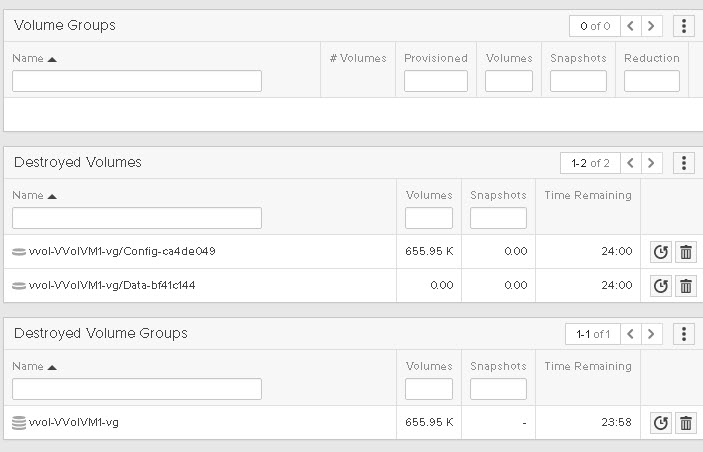Focus the Volume Groups Name filter field
Screen dimensions: 703x452
pyautogui.click(x=137, y=81)
